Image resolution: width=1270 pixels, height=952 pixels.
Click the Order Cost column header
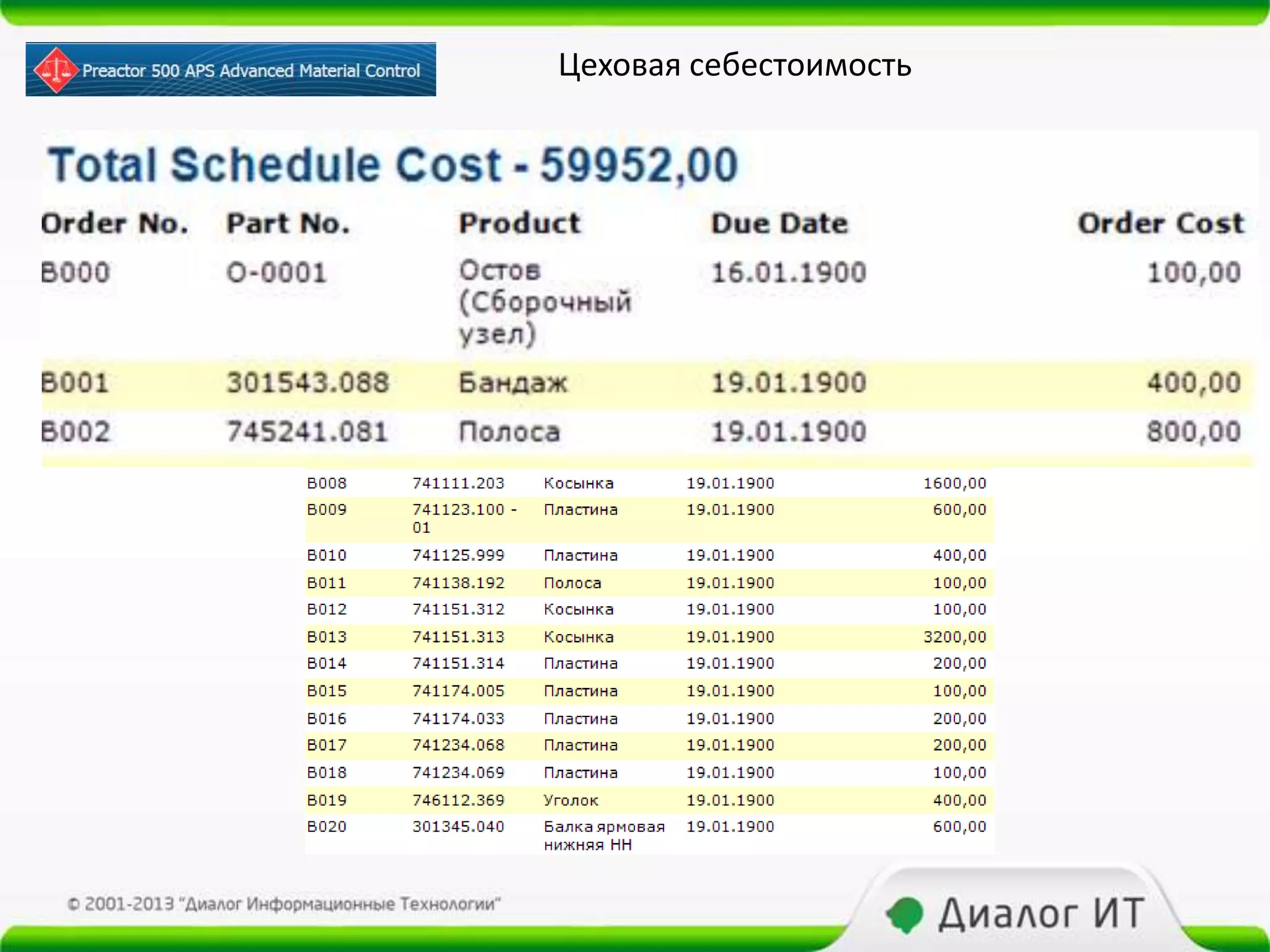click(x=1160, y=224)
